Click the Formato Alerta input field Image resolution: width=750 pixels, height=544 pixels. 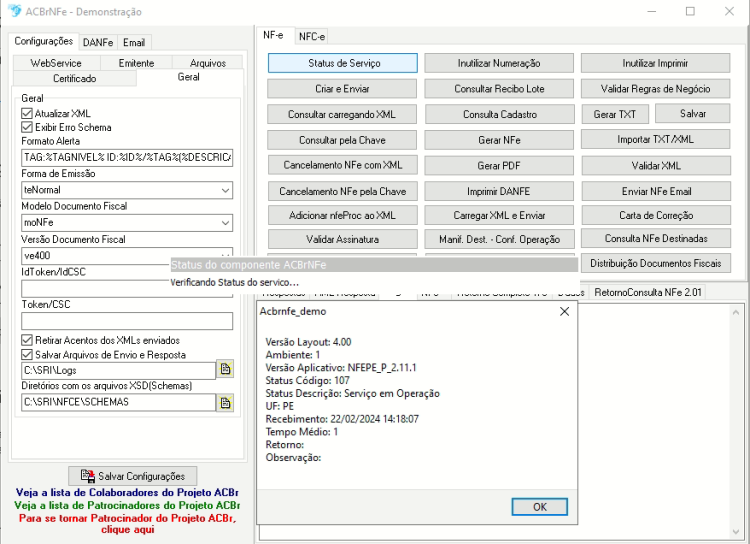coord(127,157)
